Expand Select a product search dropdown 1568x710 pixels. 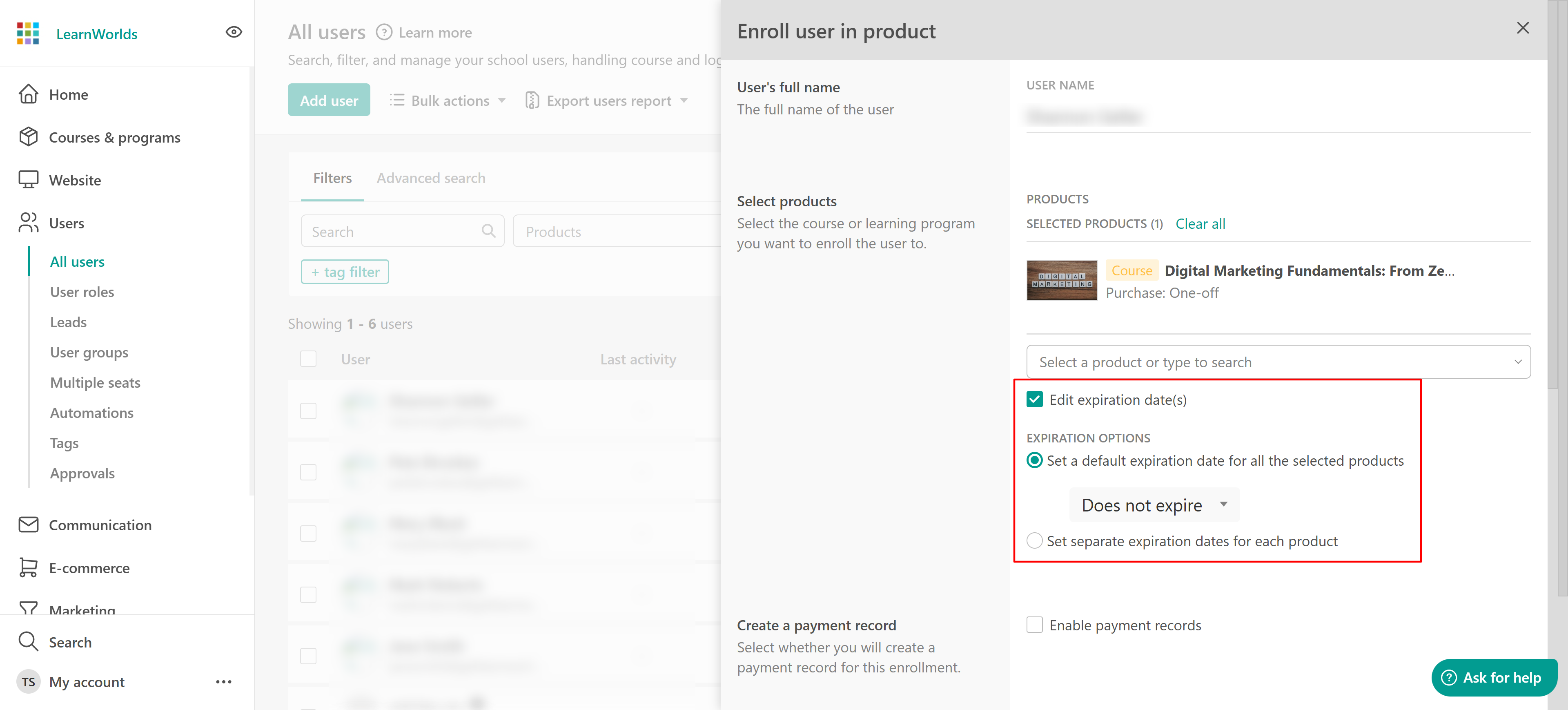[1278, 362]
